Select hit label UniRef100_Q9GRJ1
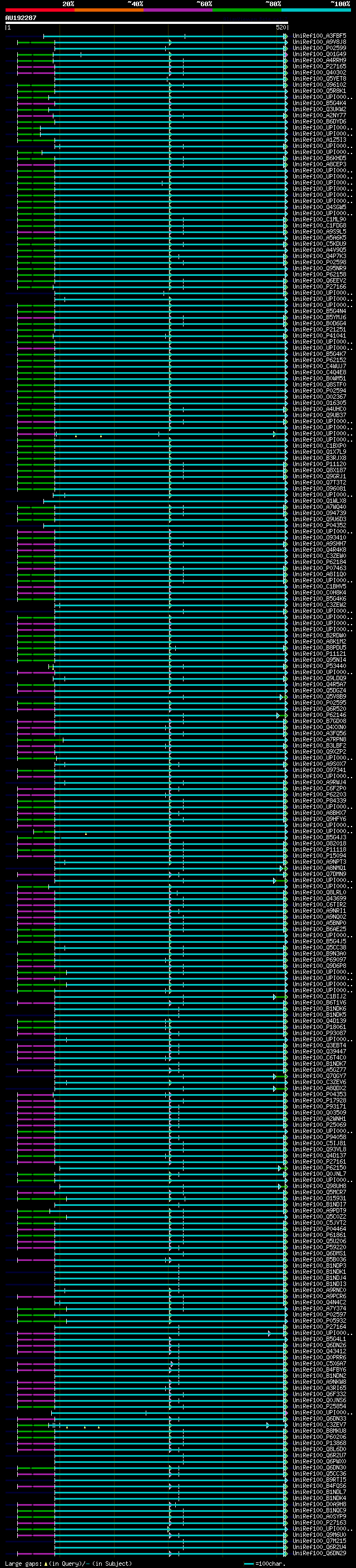Viewport: 356px width, 1568px height. pos(319,477)
